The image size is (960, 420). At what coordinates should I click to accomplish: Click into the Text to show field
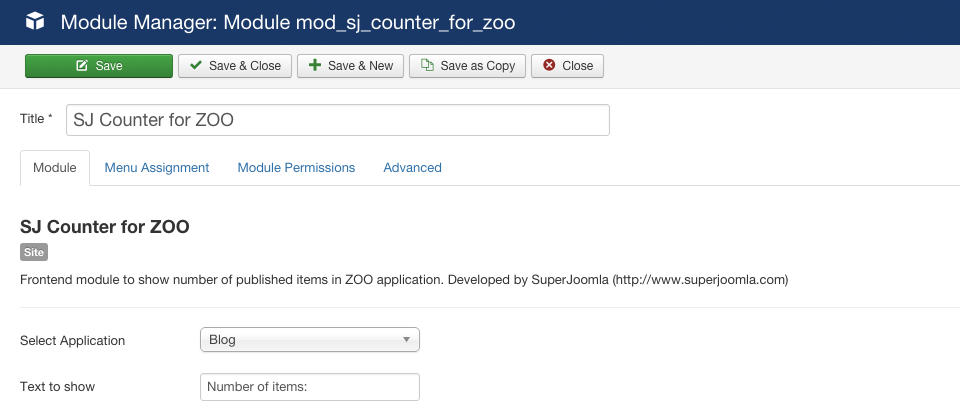point(309,387)
